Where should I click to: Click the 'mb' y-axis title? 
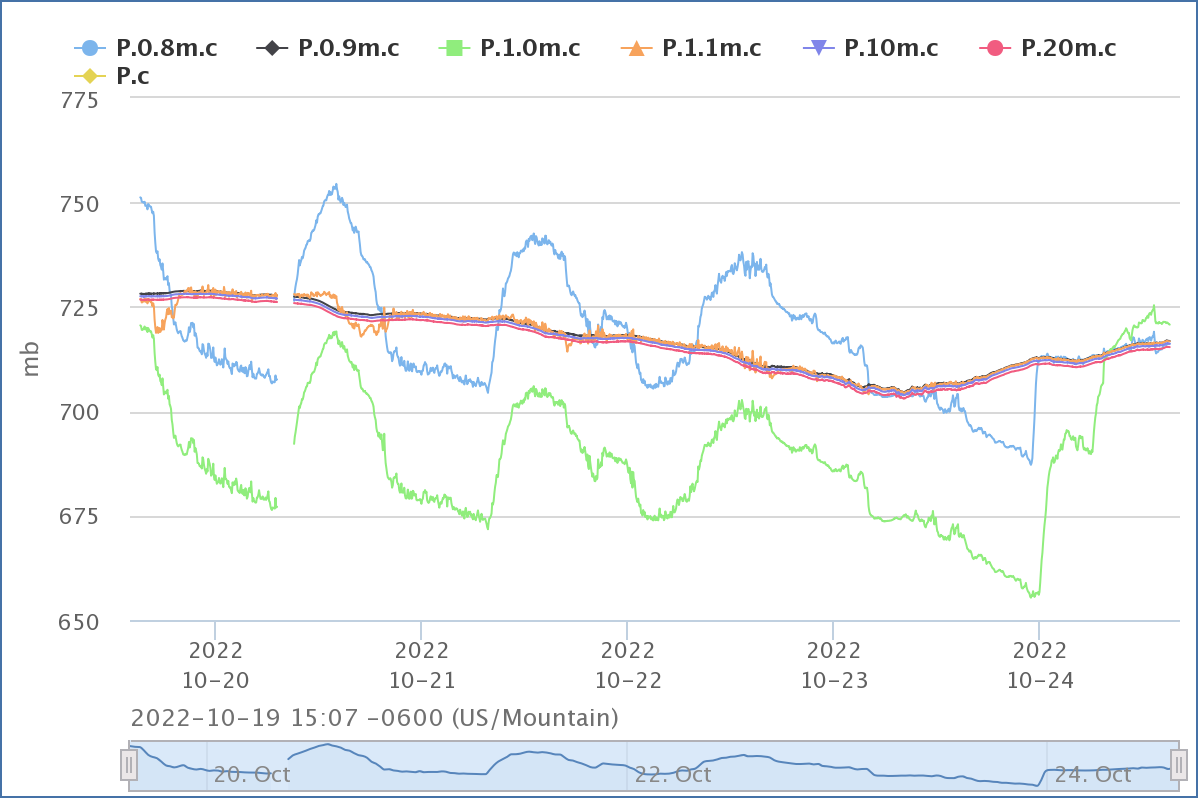click(x=31, y=360)
